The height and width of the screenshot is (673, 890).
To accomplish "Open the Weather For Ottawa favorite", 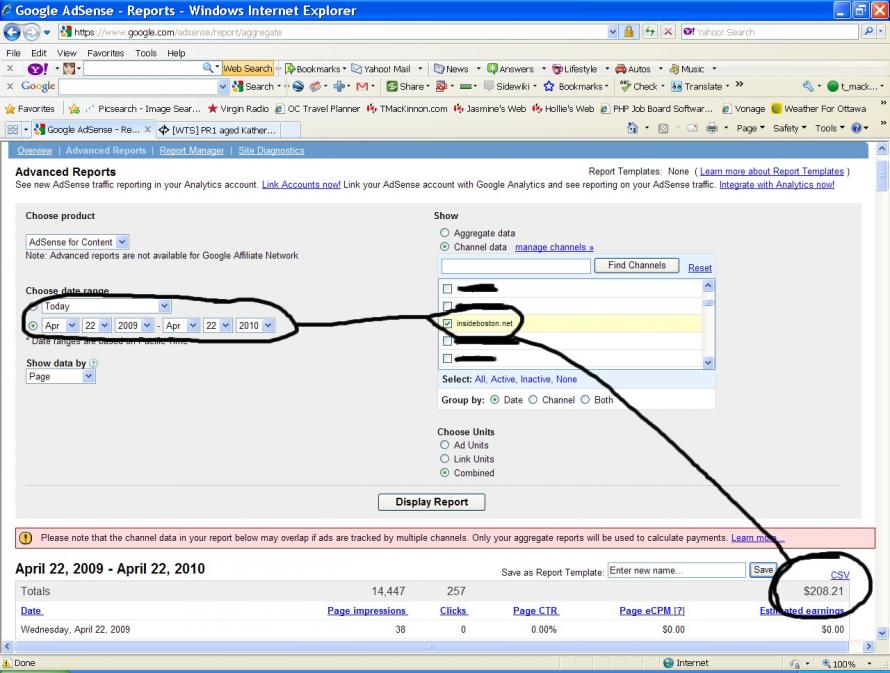I will coord(818,109).
